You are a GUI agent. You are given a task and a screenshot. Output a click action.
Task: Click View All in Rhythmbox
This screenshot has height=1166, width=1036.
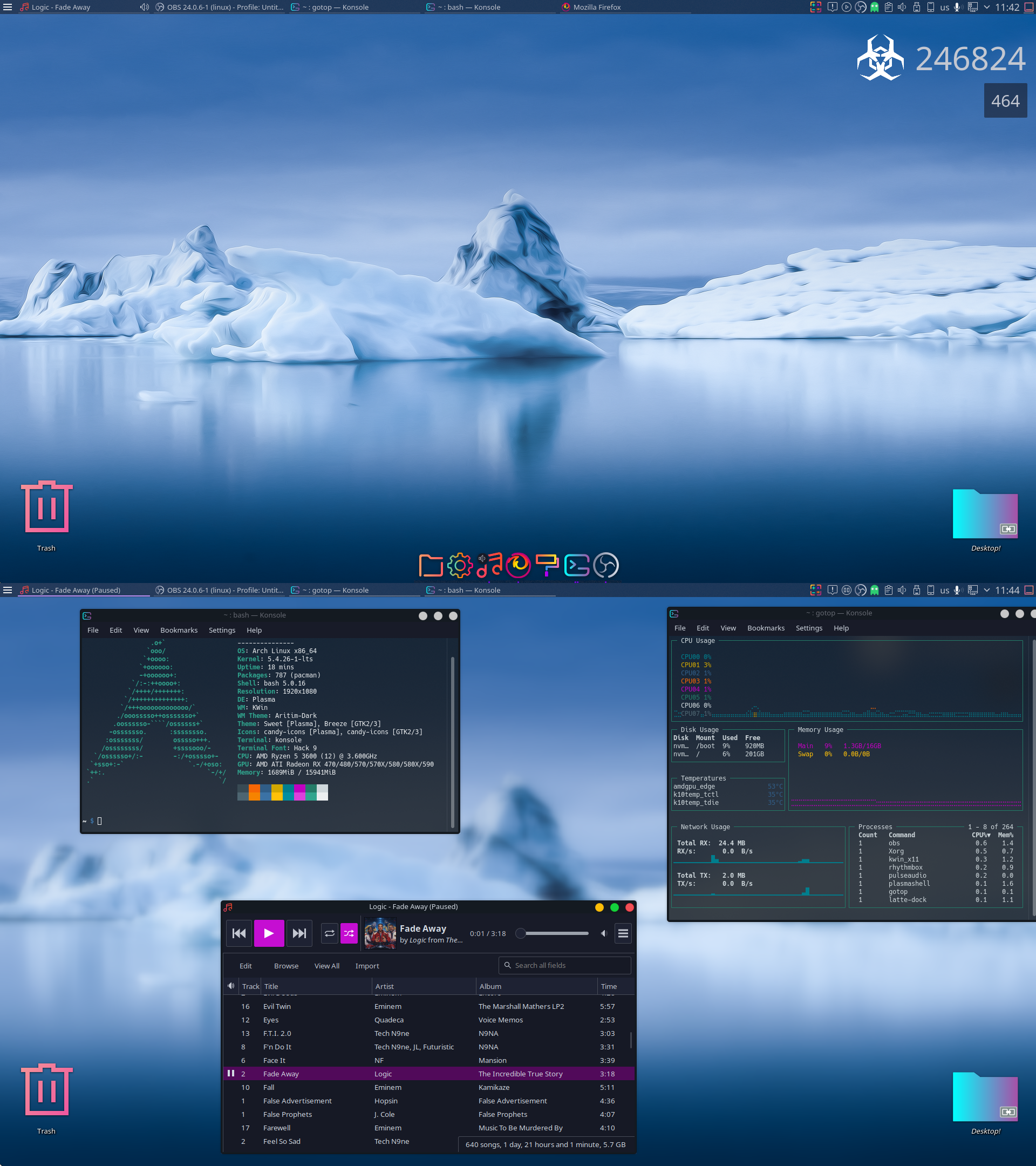[x=326, y=966]
